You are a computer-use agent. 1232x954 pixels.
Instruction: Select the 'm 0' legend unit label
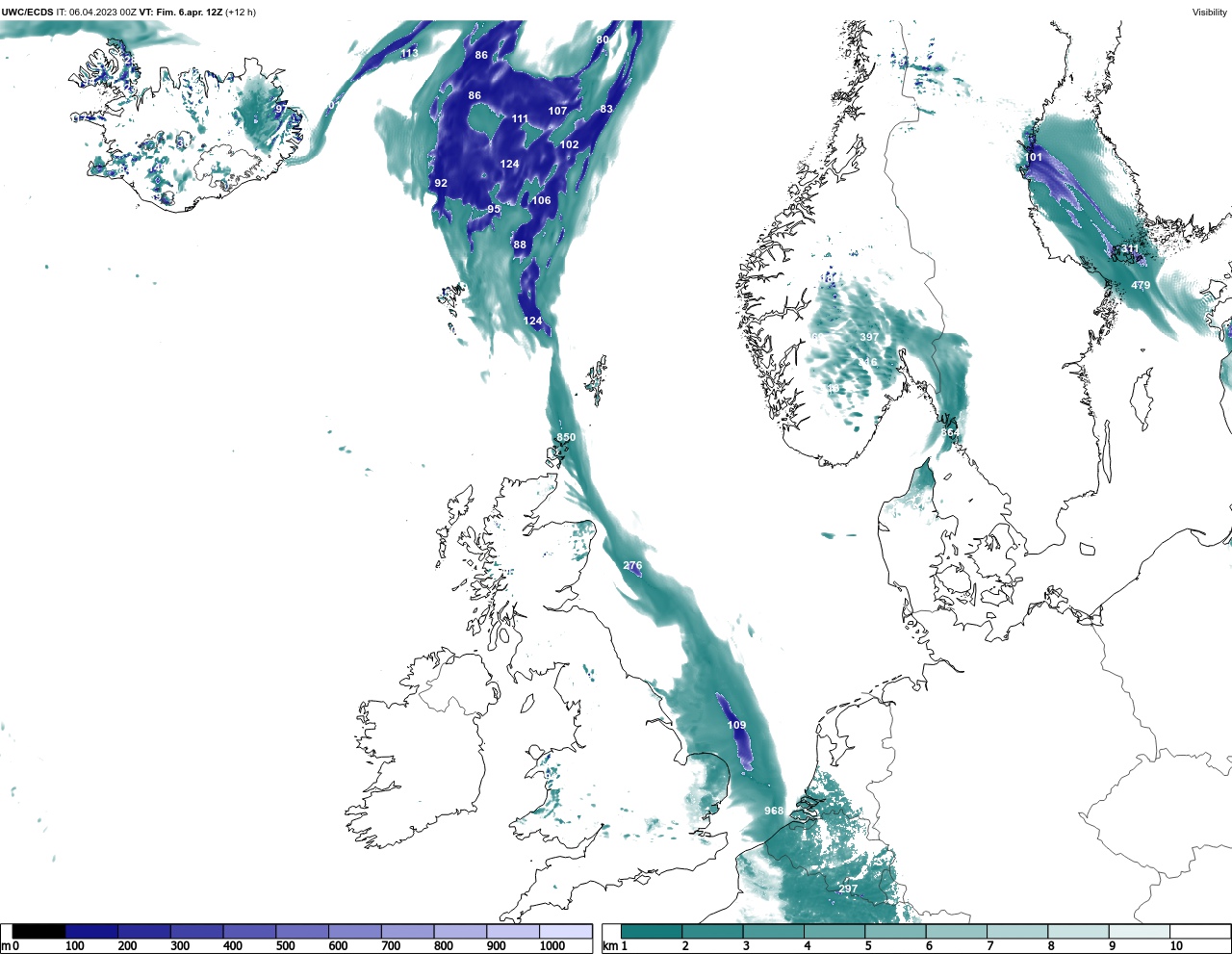tap(10, 946)
